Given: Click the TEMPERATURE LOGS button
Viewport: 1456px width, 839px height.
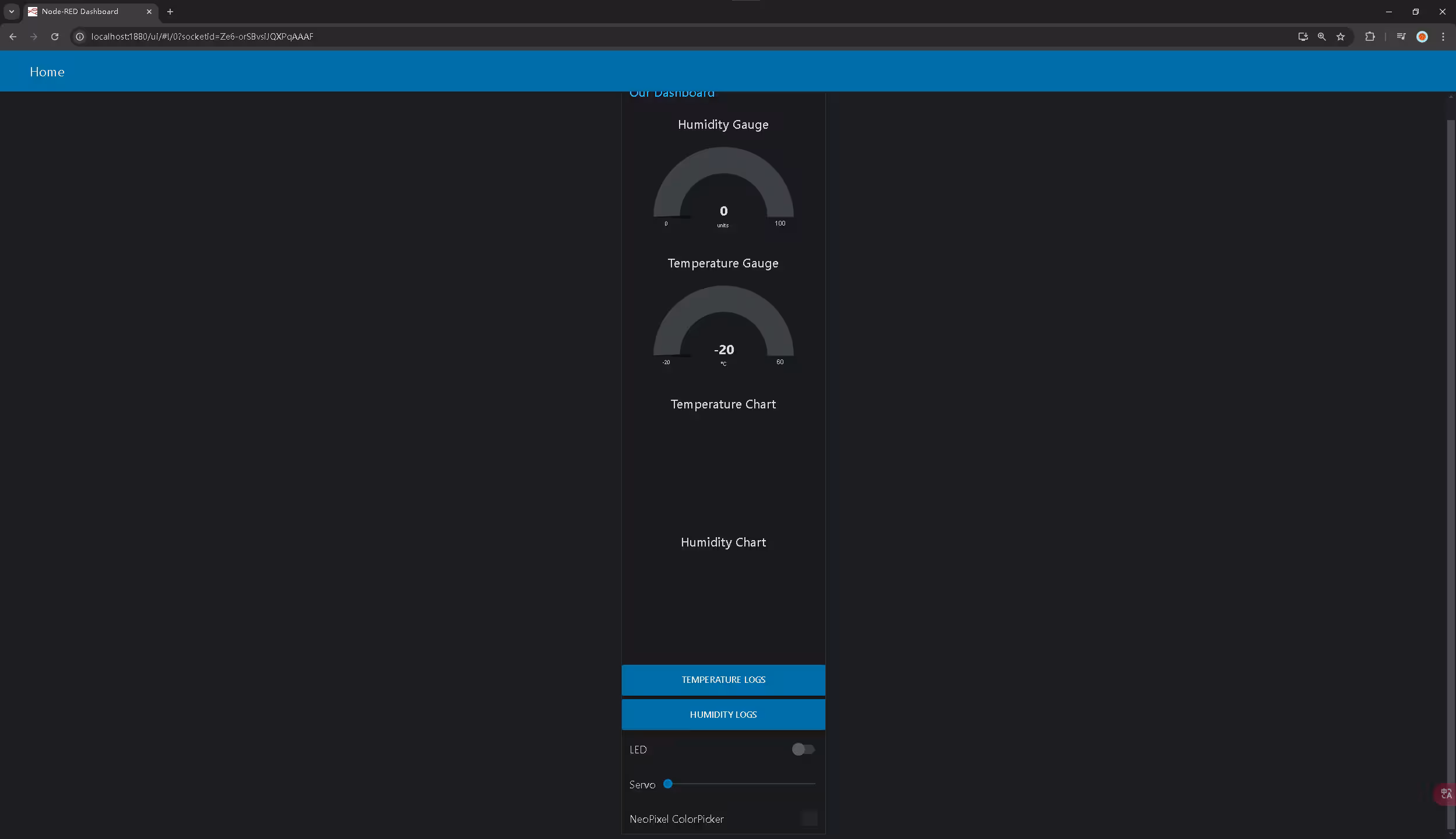Looking at the screenshot, I should [723, 680].
